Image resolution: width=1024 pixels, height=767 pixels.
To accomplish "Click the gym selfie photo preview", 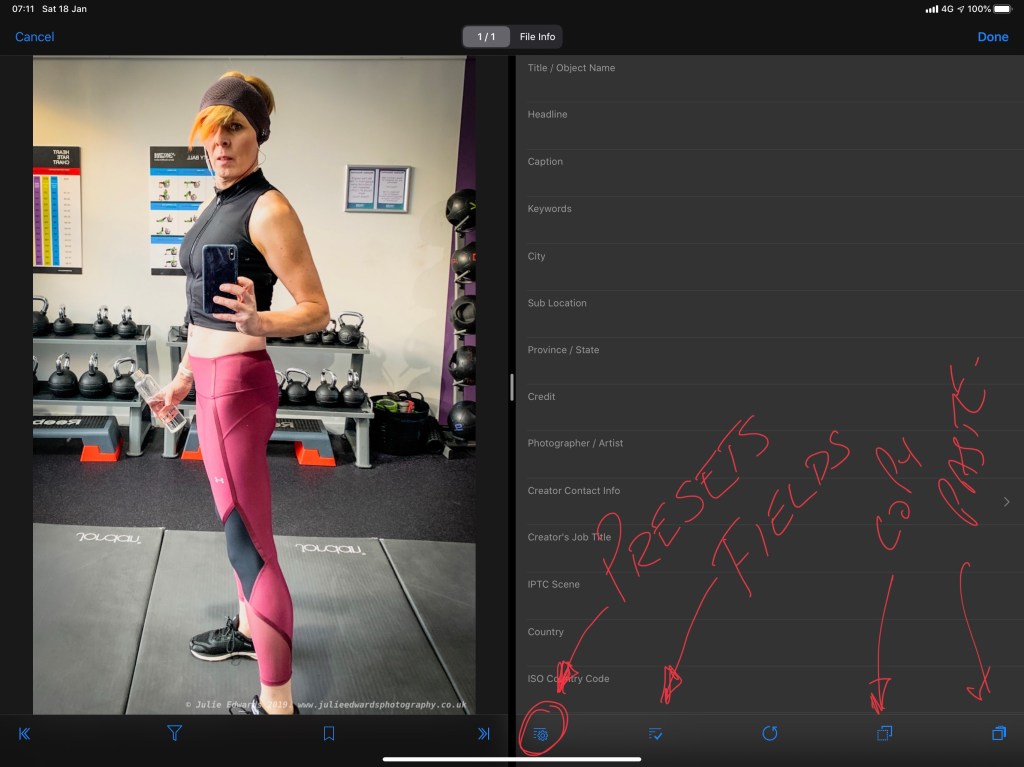I will click(x=254, y=385).
